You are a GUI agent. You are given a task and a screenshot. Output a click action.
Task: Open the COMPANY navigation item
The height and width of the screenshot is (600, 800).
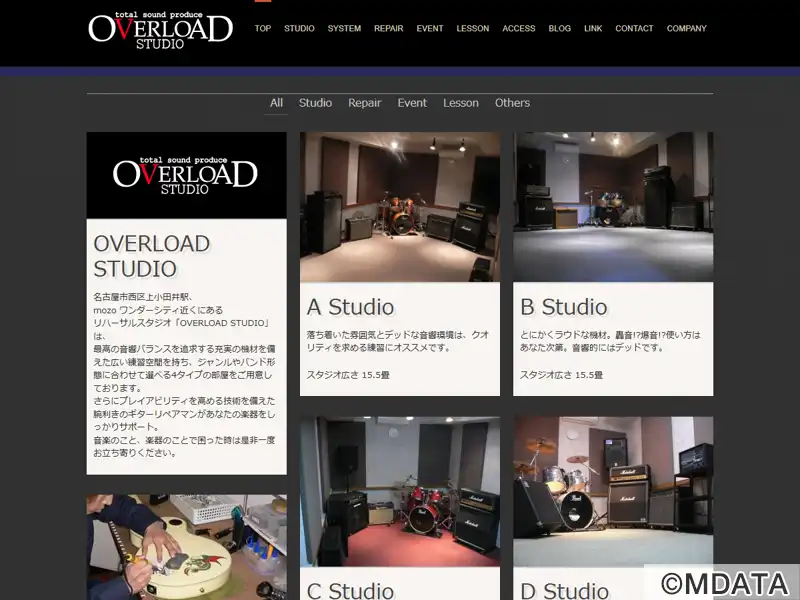click(x=686, y=29)
